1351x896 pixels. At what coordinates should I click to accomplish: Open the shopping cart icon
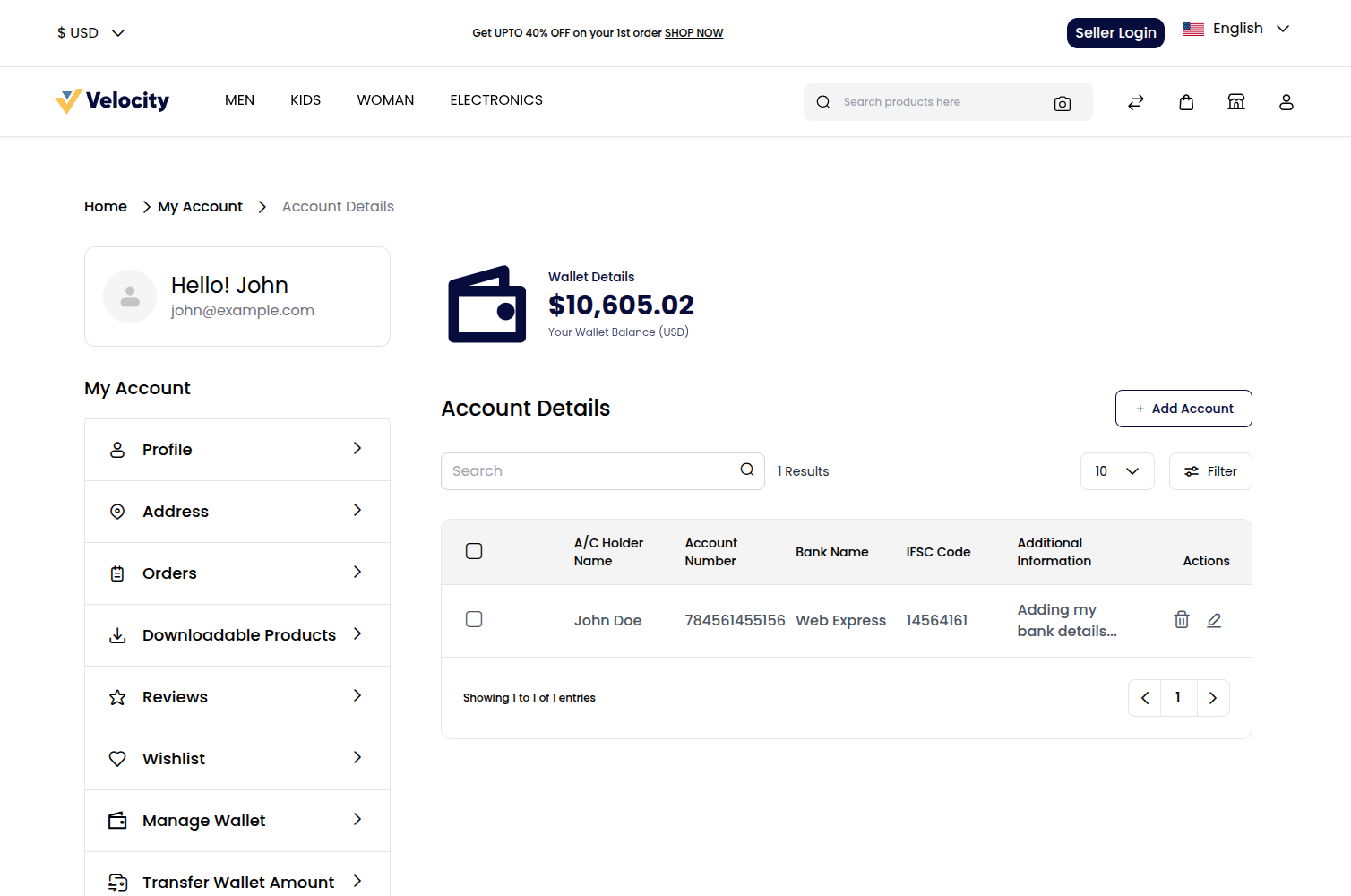[x=1186, y=101]
